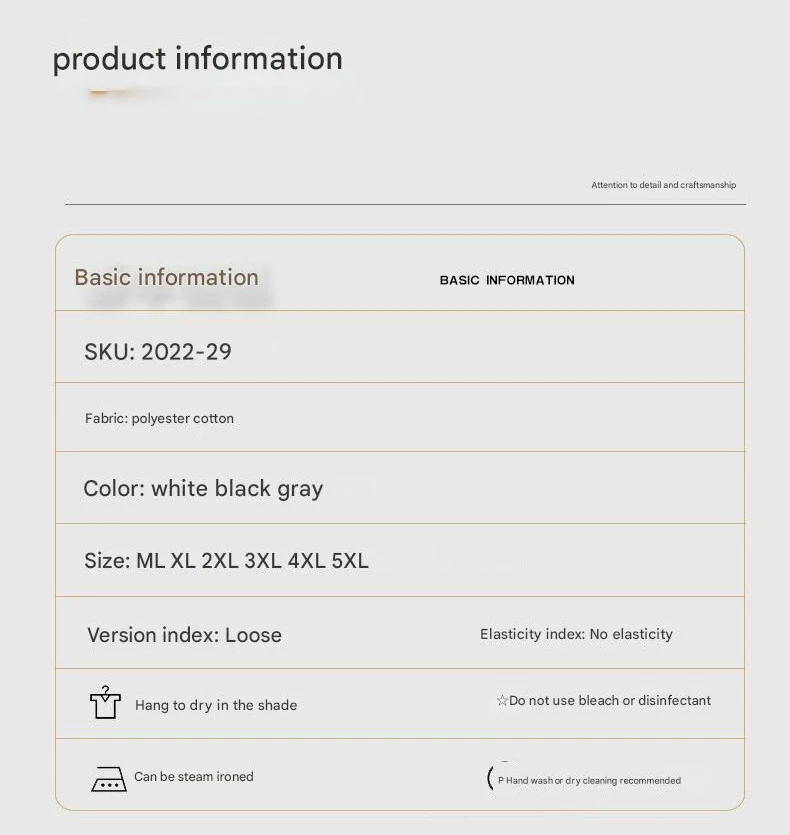
Task: Click 'Hand wash or dry cleaning recommended'
Action: 593,780
